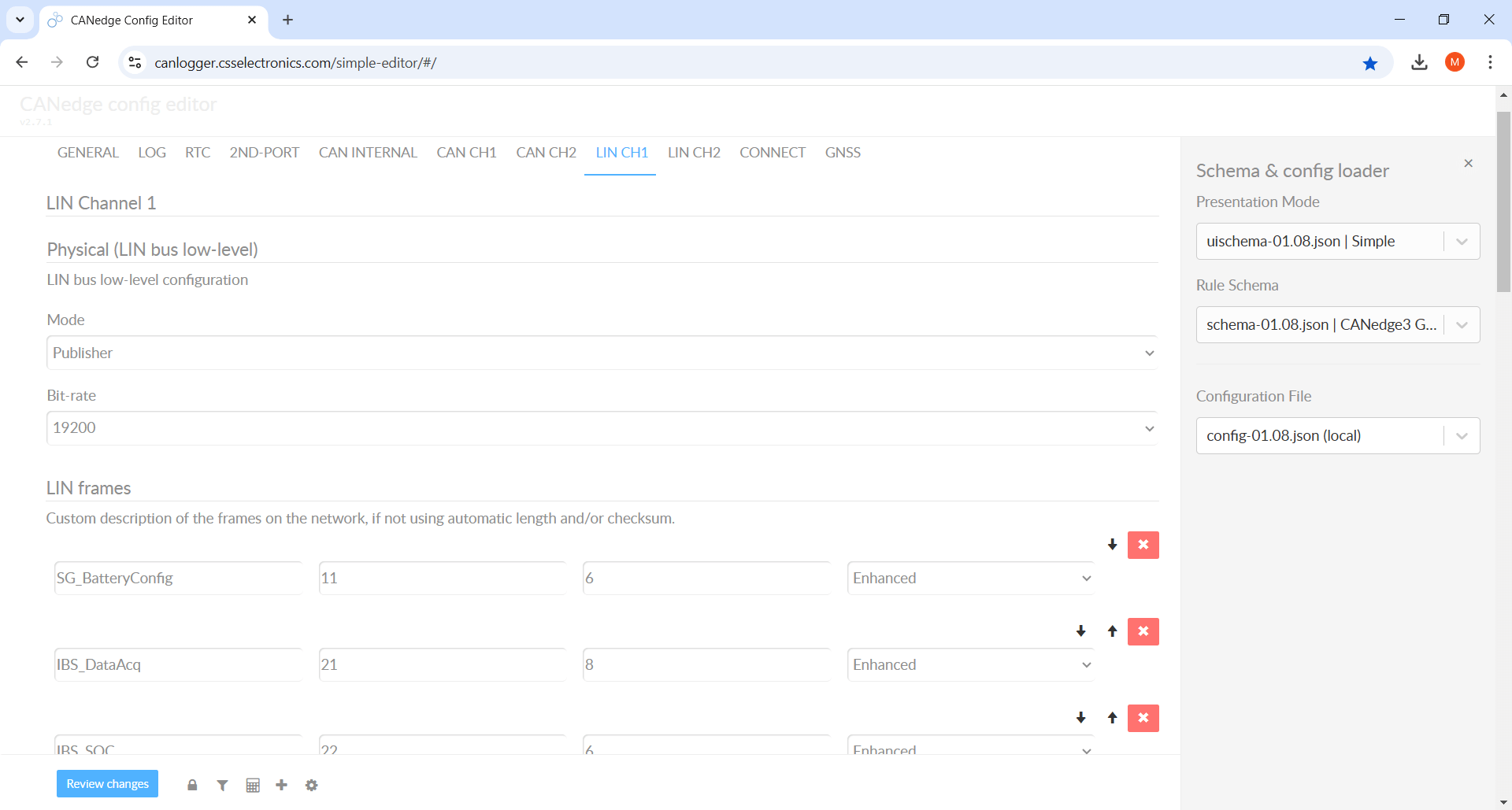The height and width of the screenshot is (810, 1512).
Task: Edit the frame ID field containing 21
Action: 442,664
